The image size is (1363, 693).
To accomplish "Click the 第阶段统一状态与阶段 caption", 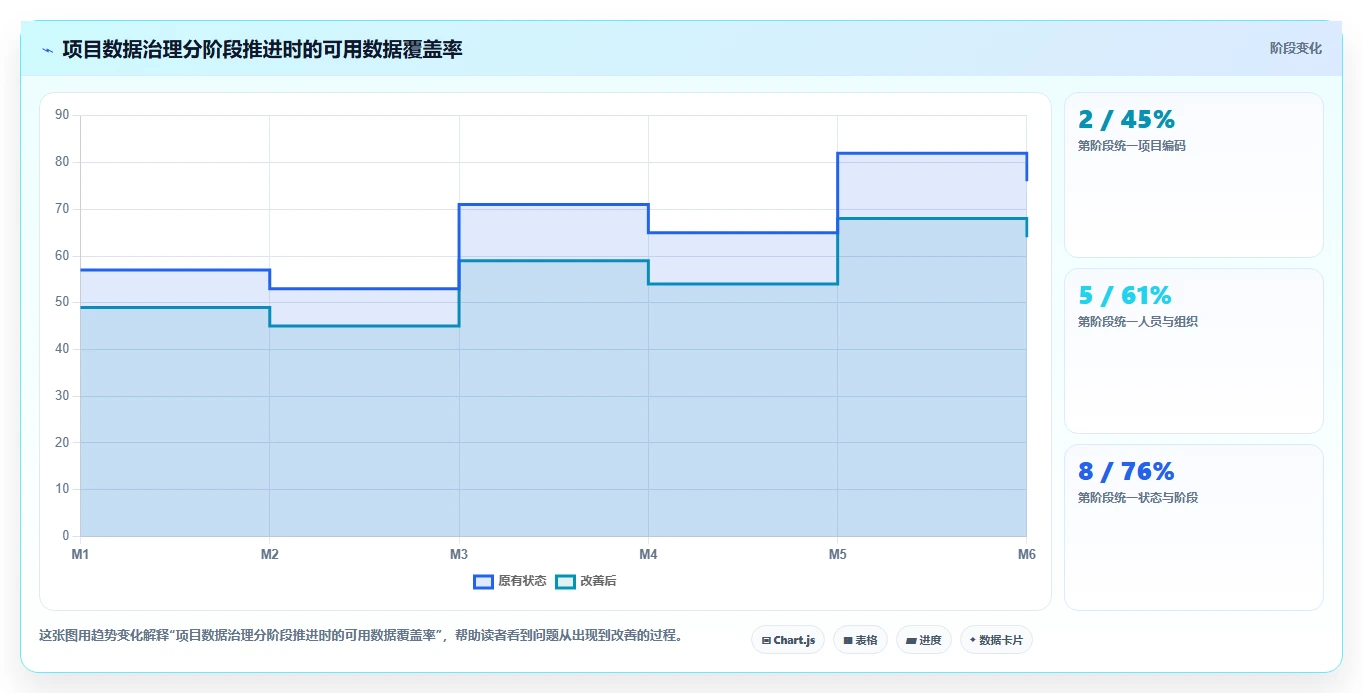I will tap(1137, 498).
